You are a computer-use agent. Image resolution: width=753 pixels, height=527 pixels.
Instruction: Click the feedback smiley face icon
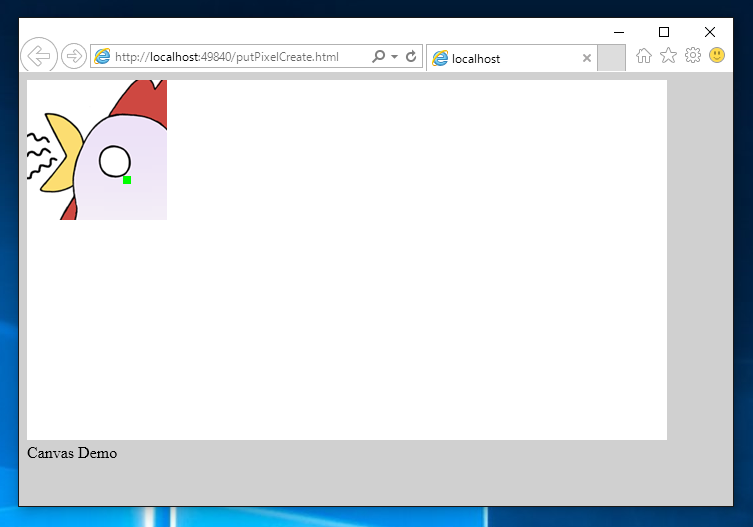tap(717, 55)
